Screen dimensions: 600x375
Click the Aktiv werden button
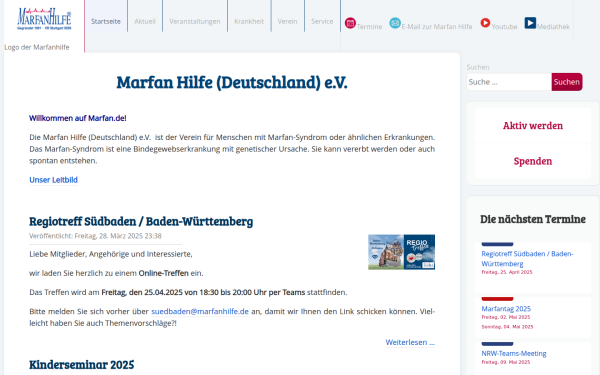533,126
